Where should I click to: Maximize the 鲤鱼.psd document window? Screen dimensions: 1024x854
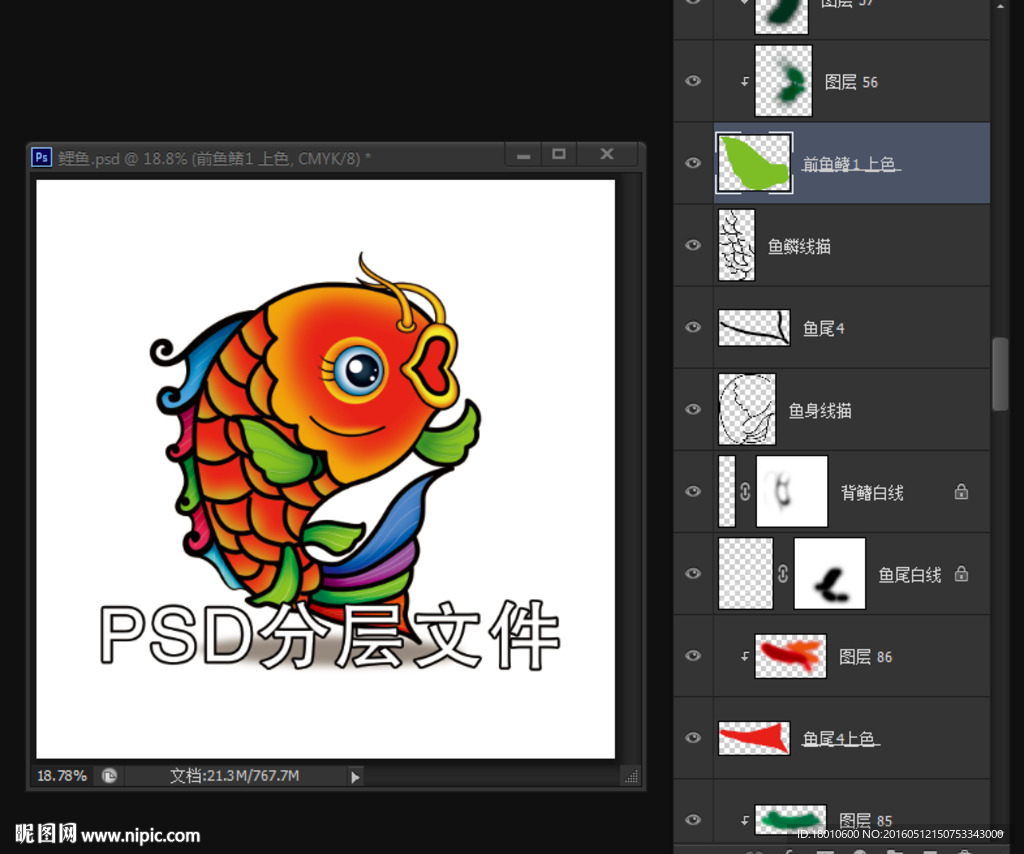point(559,154)
